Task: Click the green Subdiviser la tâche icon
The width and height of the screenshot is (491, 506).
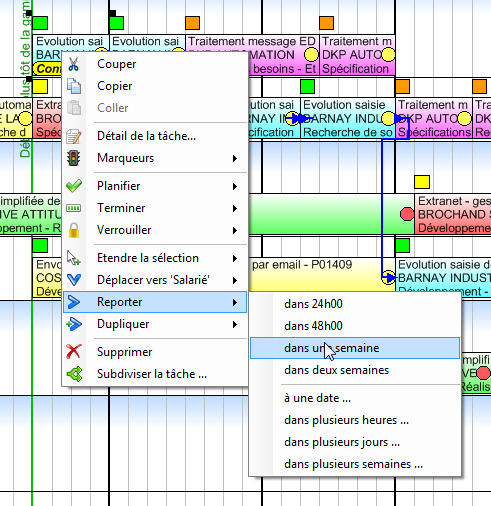Action: pyautogui.click(x=74, y=374)
